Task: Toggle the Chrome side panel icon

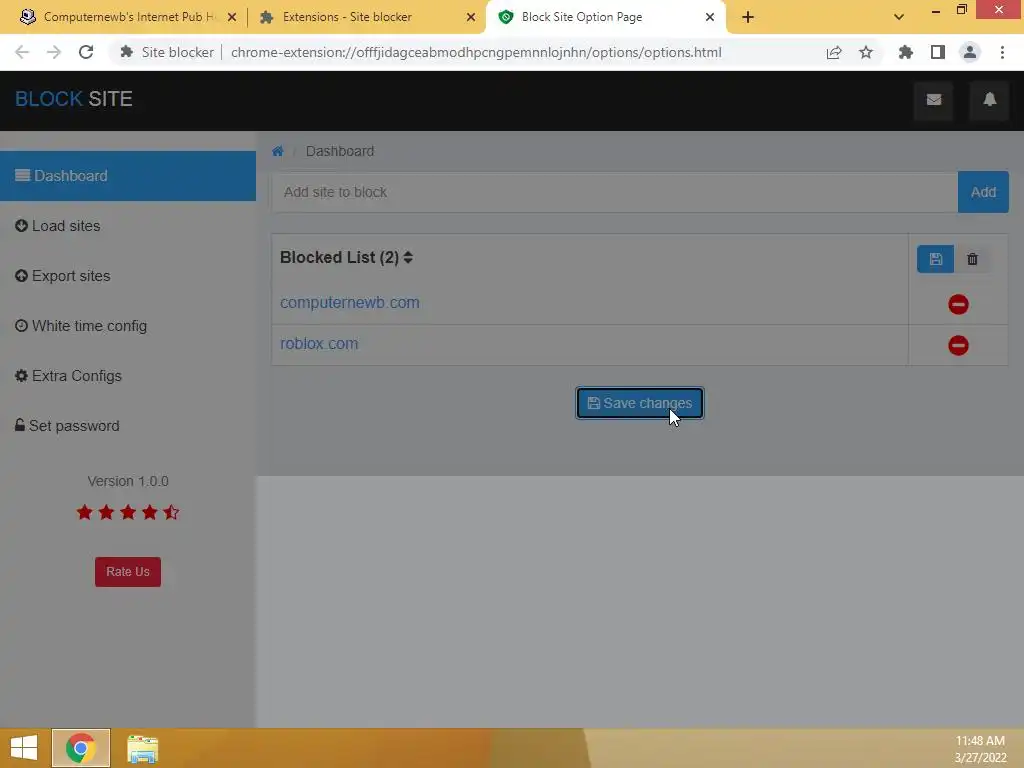Action: point(938,52)
